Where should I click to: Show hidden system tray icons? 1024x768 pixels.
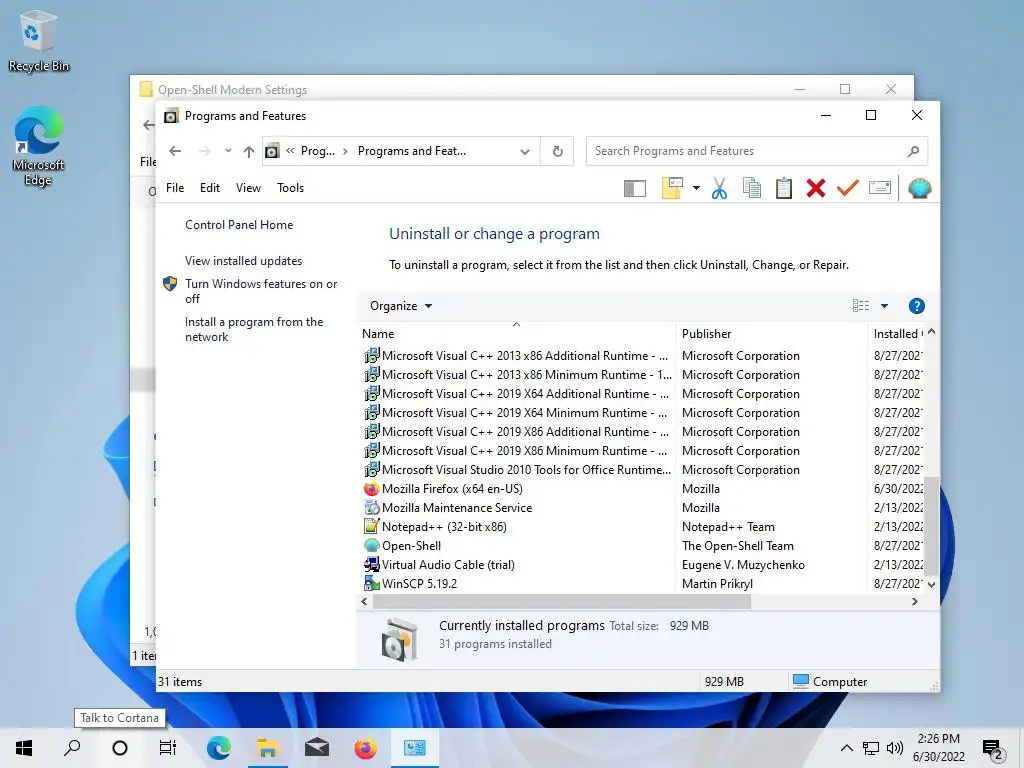point(846,748)
